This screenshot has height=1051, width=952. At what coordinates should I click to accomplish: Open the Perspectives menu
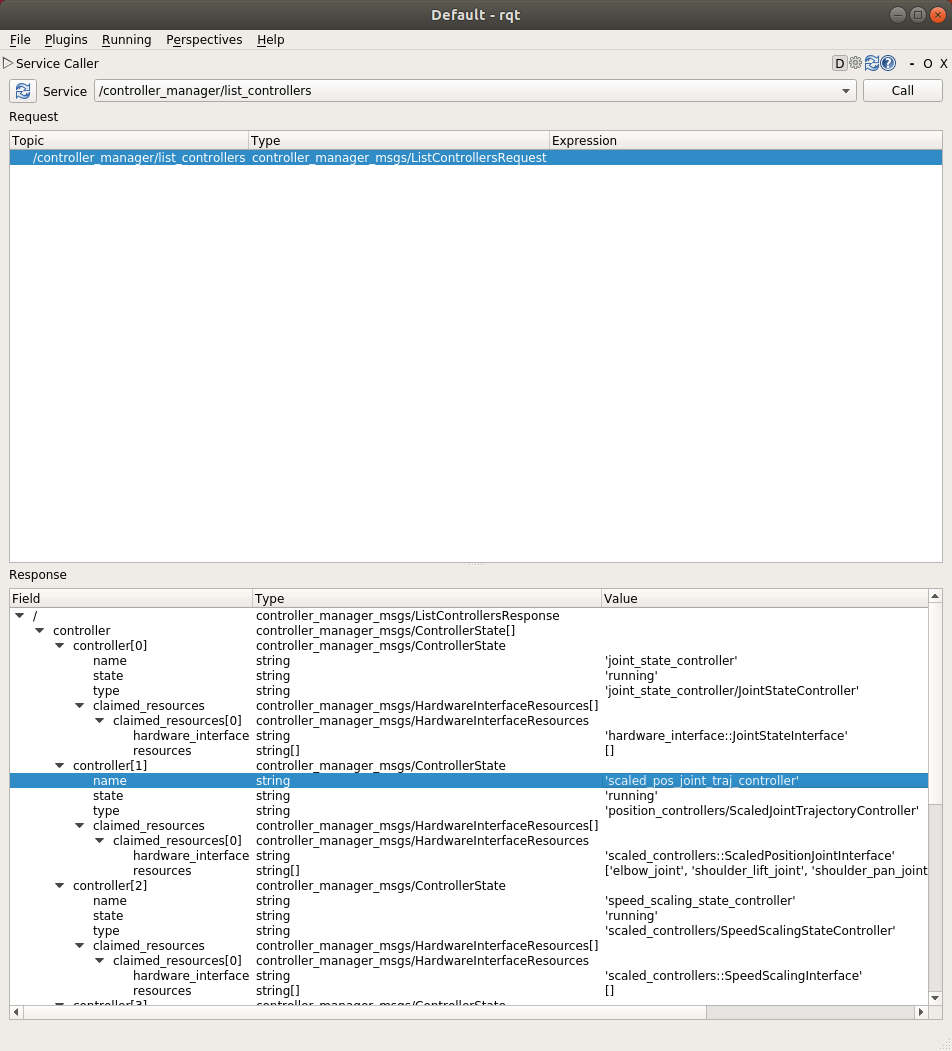[x=204, y=40]
